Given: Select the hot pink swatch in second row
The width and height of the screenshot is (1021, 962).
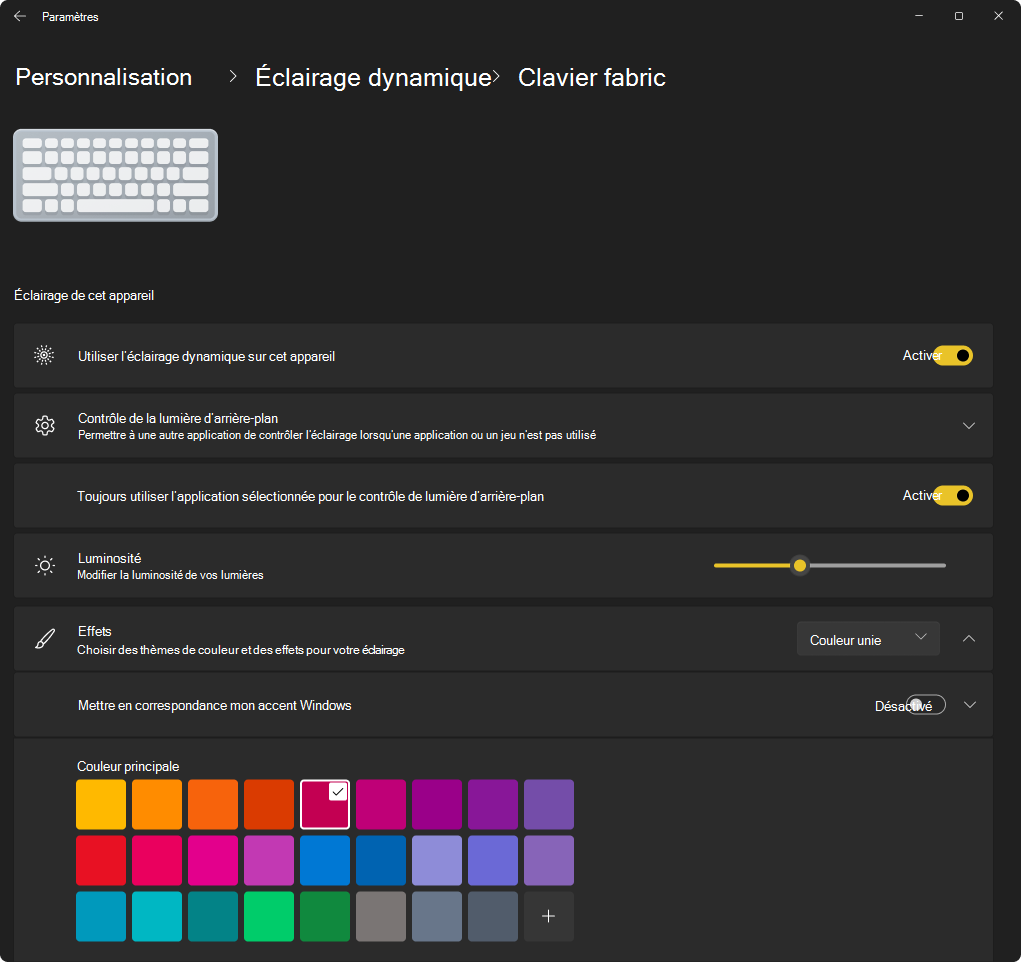Looking at the screenshot, I should 213,860.
